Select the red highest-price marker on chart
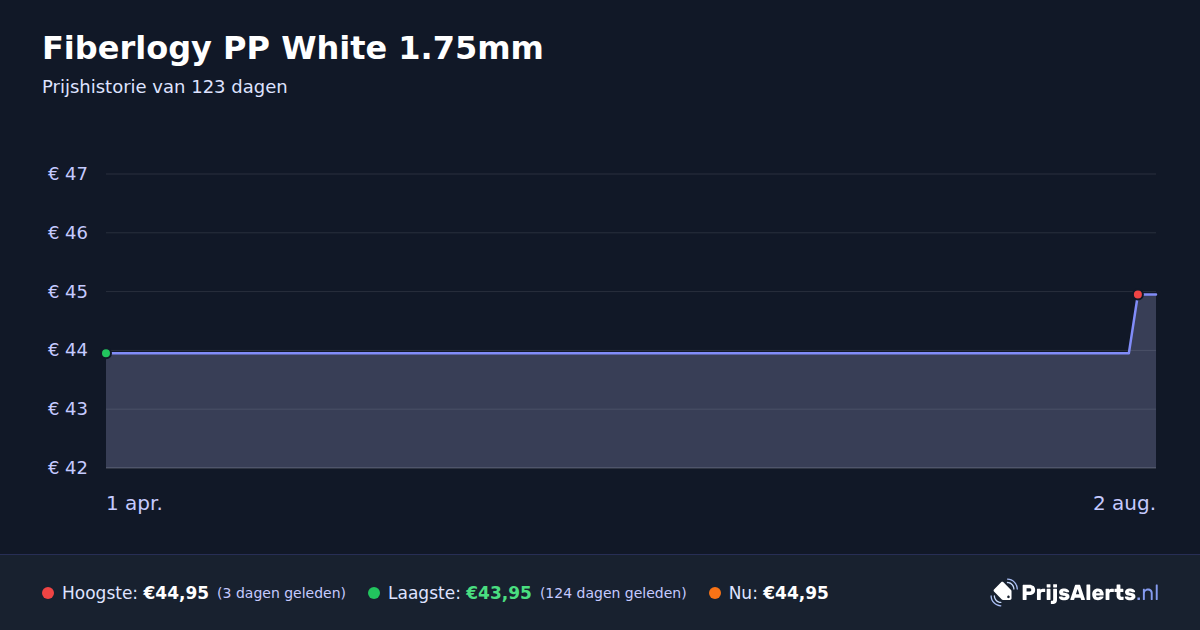 coord(1138,294)
